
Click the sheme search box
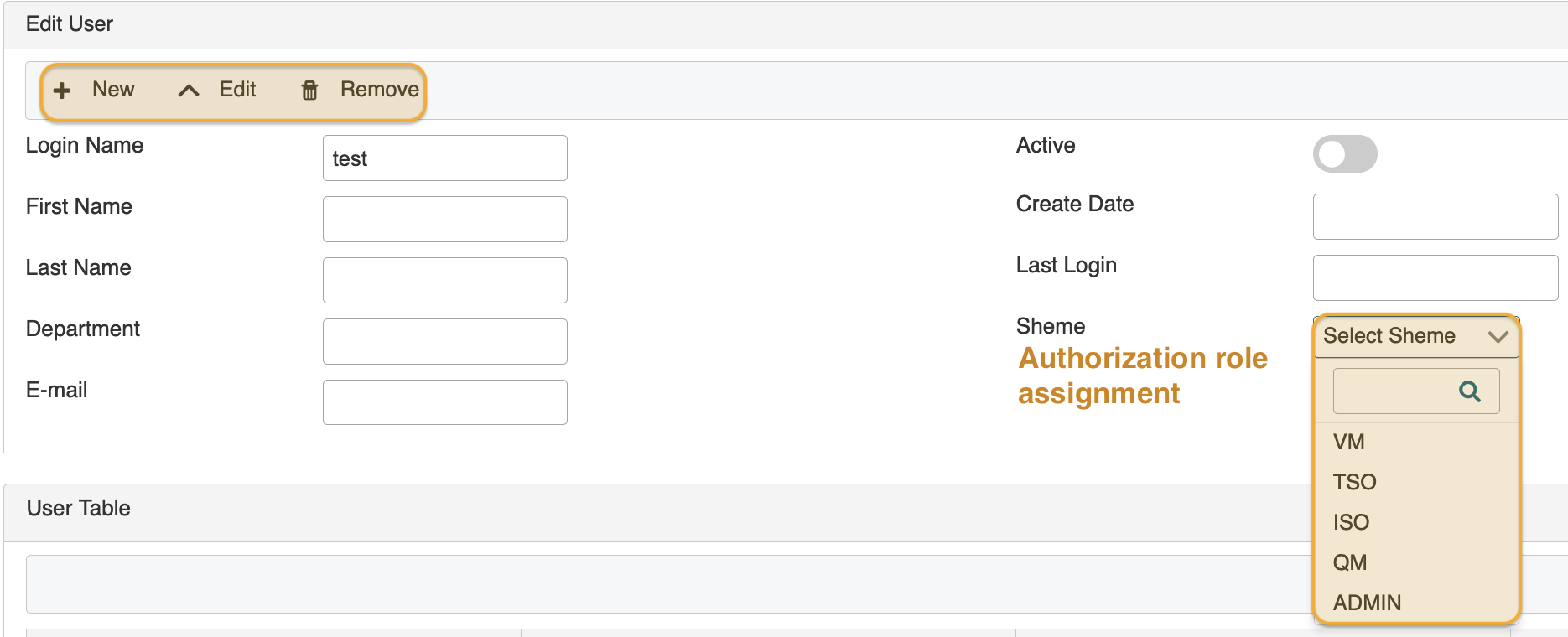click(1394, 391)
